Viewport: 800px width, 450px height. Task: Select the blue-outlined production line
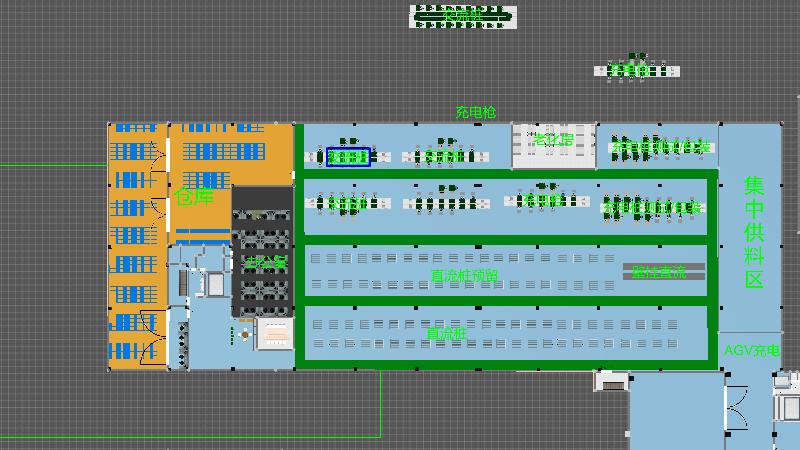point(348,157)
